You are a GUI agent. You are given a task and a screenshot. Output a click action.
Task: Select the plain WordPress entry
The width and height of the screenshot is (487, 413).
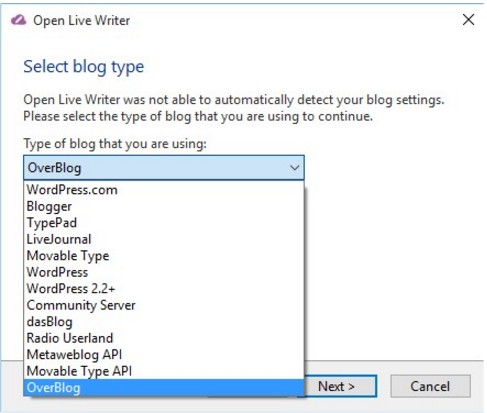[164, 272]
